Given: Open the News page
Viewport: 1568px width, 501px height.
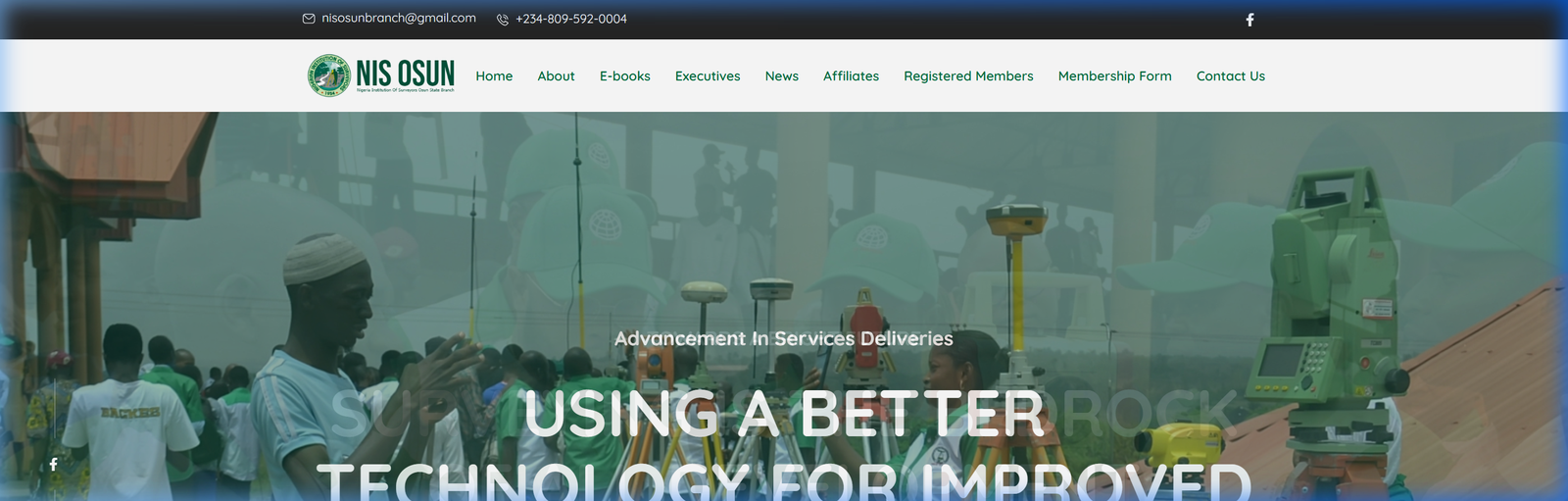Looking at the screenshot, I should (782, 76).
